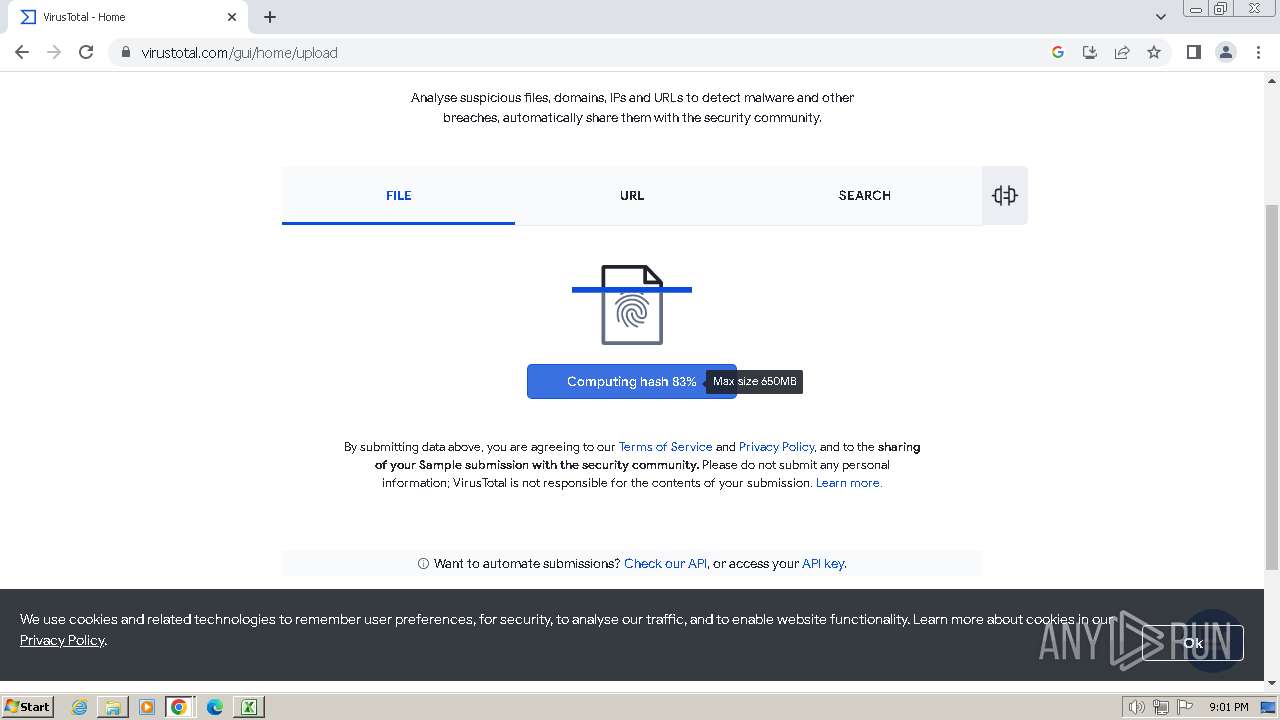This screenshot has width=1280, height=720.
Task: Open Windows Media Player taskbar icon
Action: 147,707
